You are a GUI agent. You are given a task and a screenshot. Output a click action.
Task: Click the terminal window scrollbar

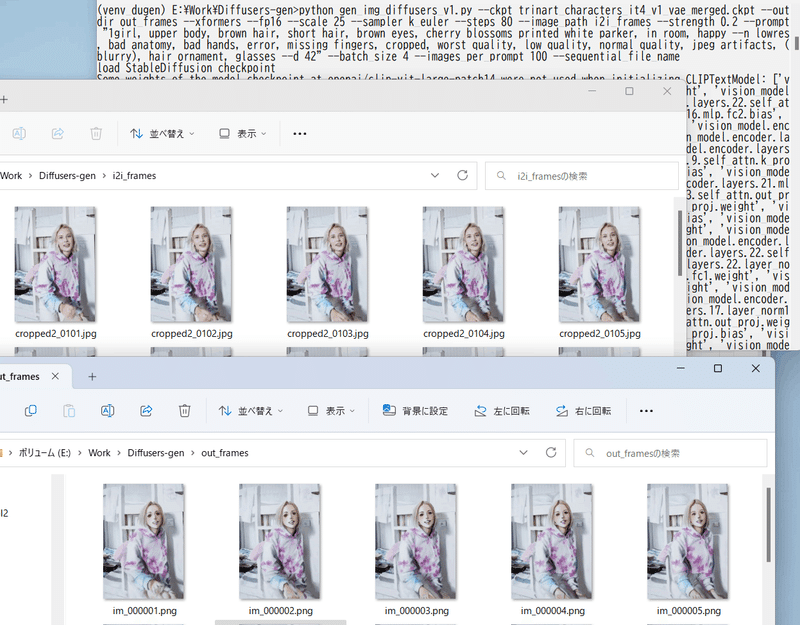pyautogui.click(x=796, y=42)
